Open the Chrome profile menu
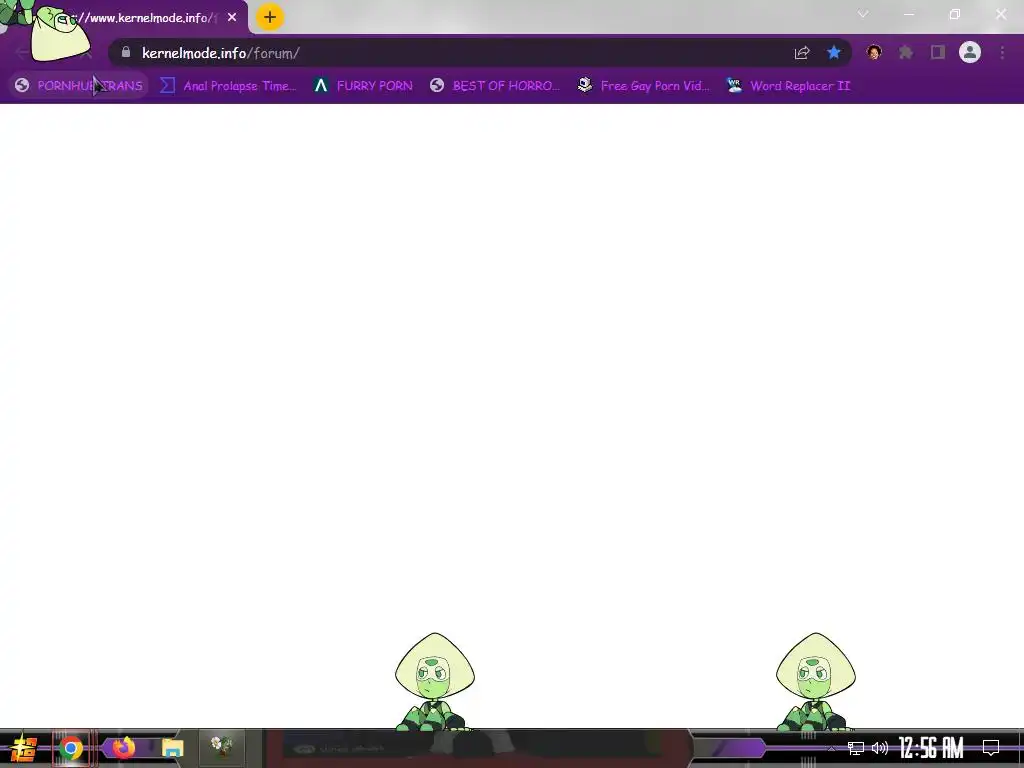Screen dimensions: 1024x768 (x=970, y=52)
